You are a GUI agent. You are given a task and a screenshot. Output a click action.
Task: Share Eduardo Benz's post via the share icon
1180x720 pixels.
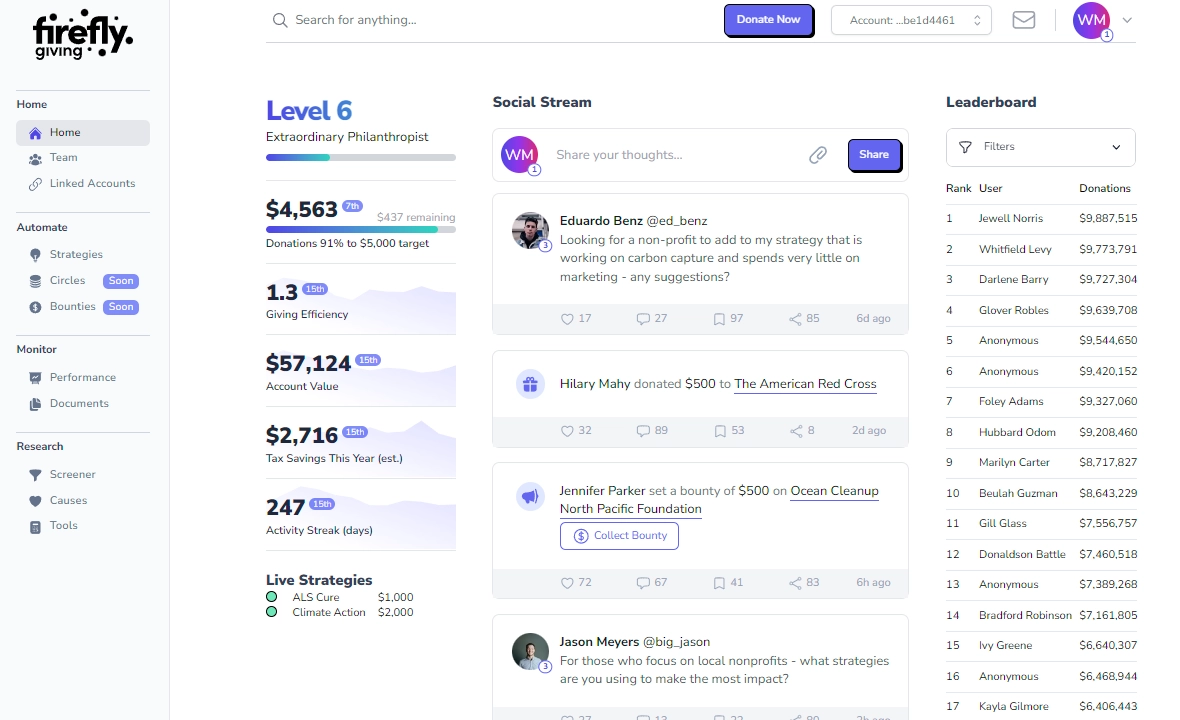click(x=794, y=318)
